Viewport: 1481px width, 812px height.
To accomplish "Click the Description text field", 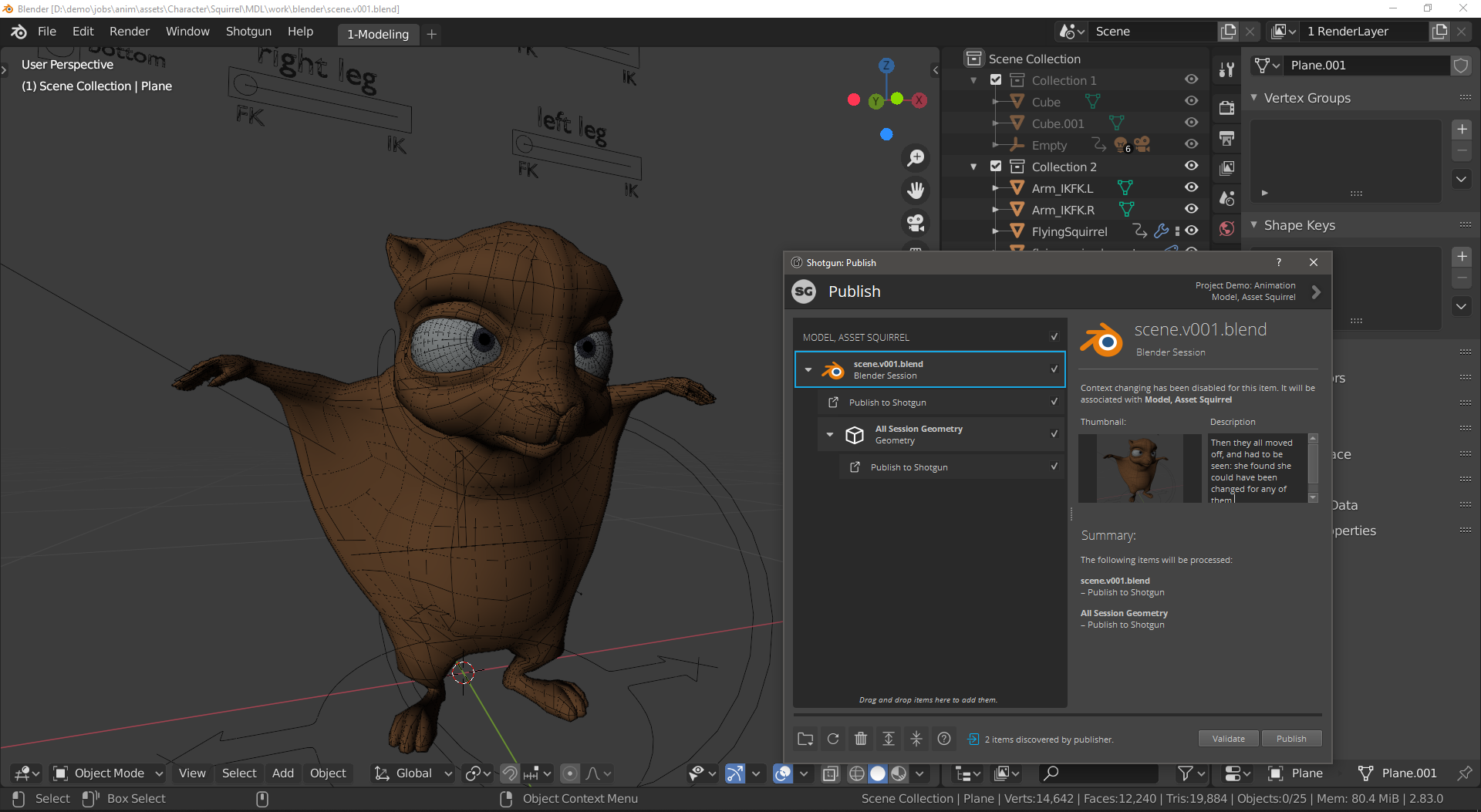I will pyautogui.click(x=1257, y=468).
